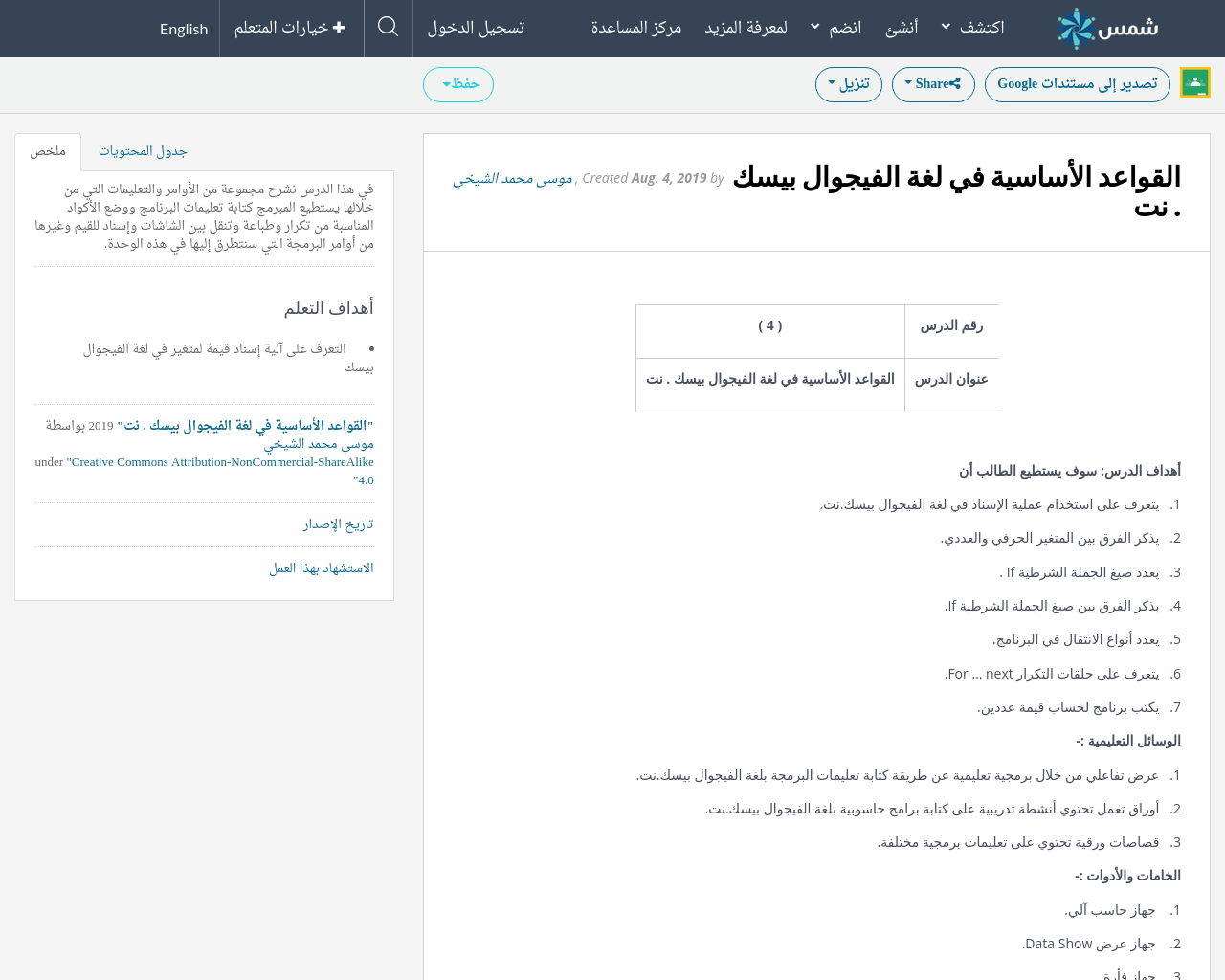Open the quoted resource title link in sidebar
Image resolution: width=1225 pixels, height=980 pixels.
[245, 425]
